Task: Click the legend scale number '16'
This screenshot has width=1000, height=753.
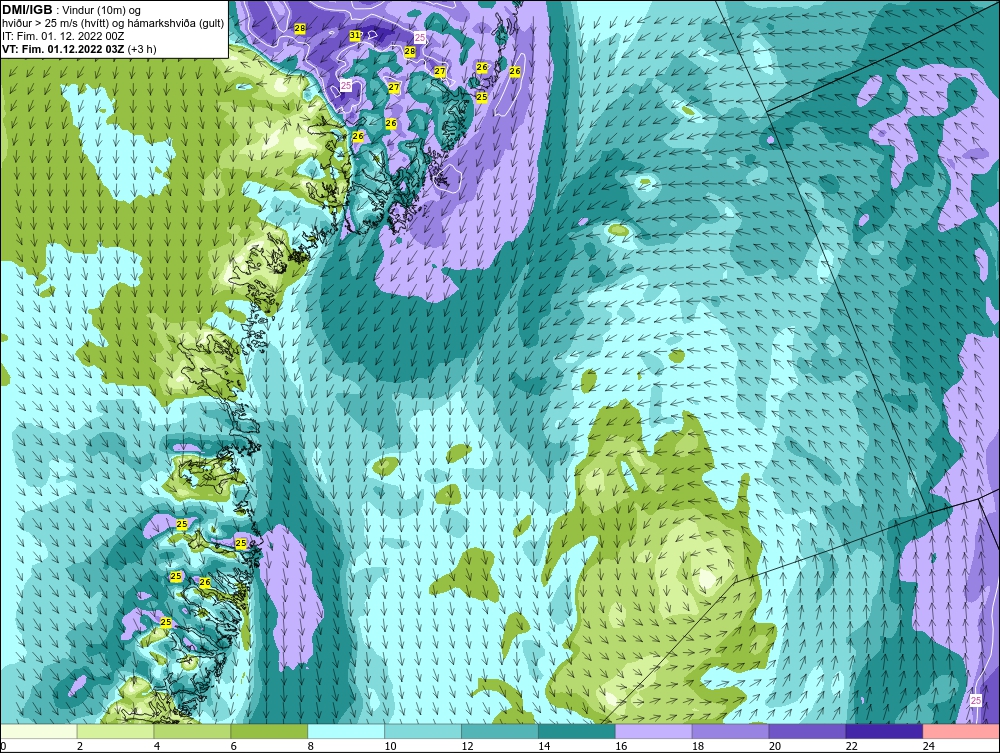Action: click(621, 746)
